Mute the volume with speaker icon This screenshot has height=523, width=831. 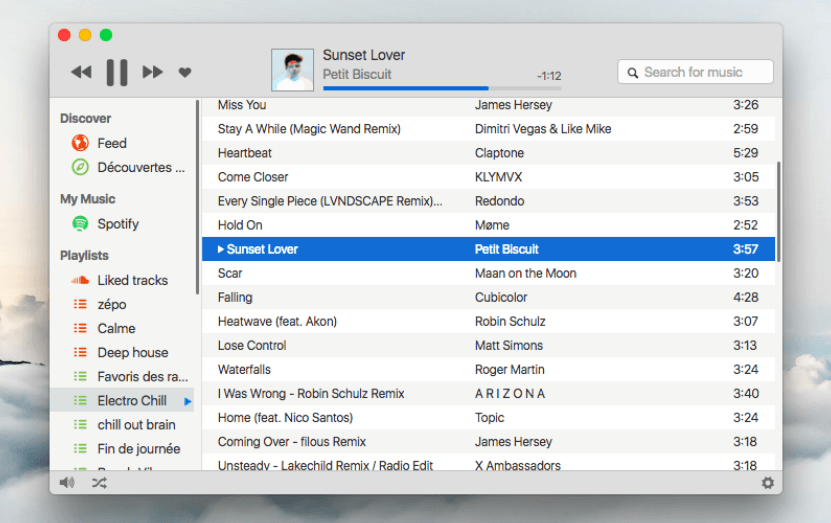tap(67, 483)
